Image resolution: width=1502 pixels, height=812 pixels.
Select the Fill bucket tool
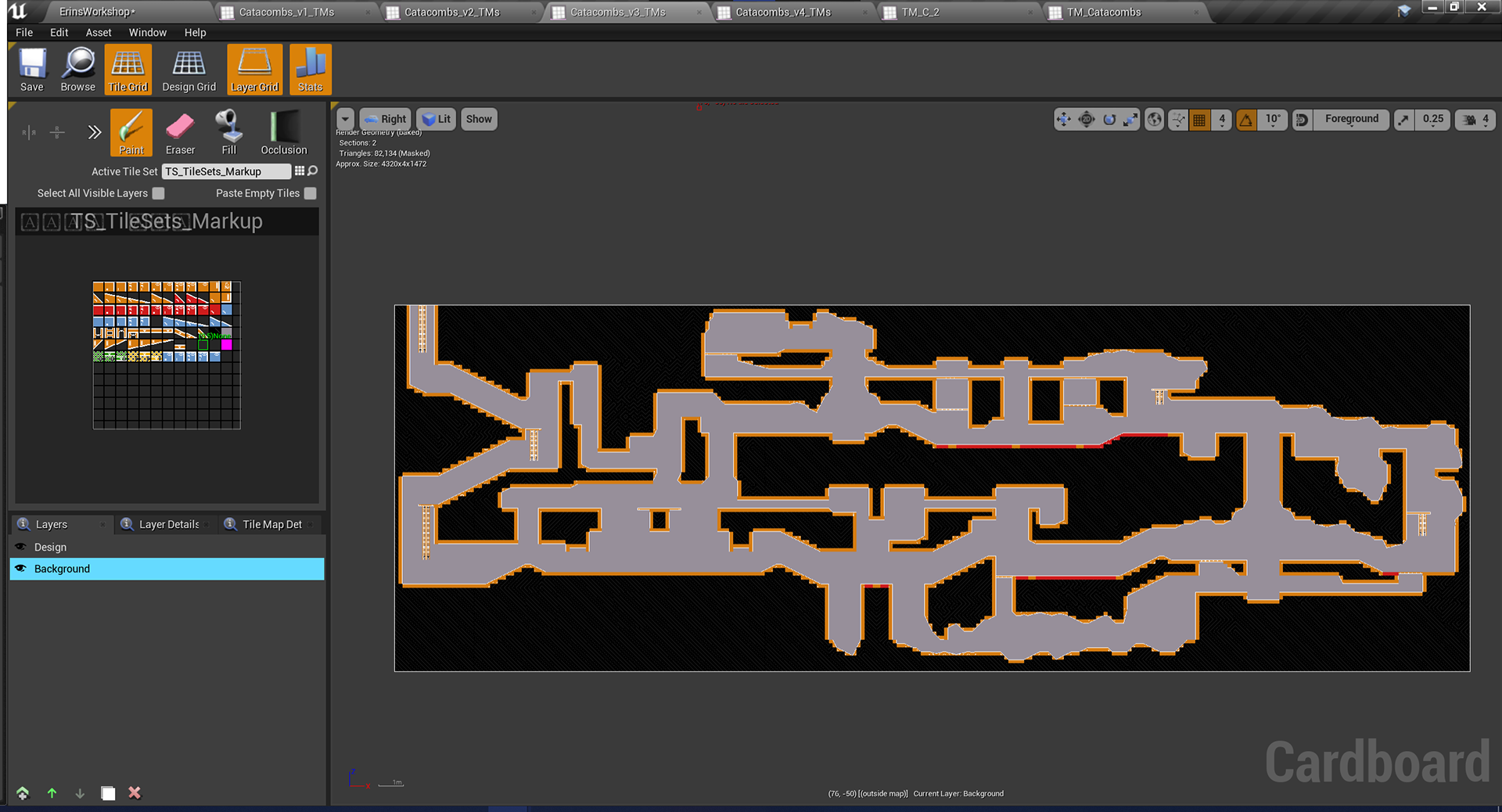coord(228,133)
